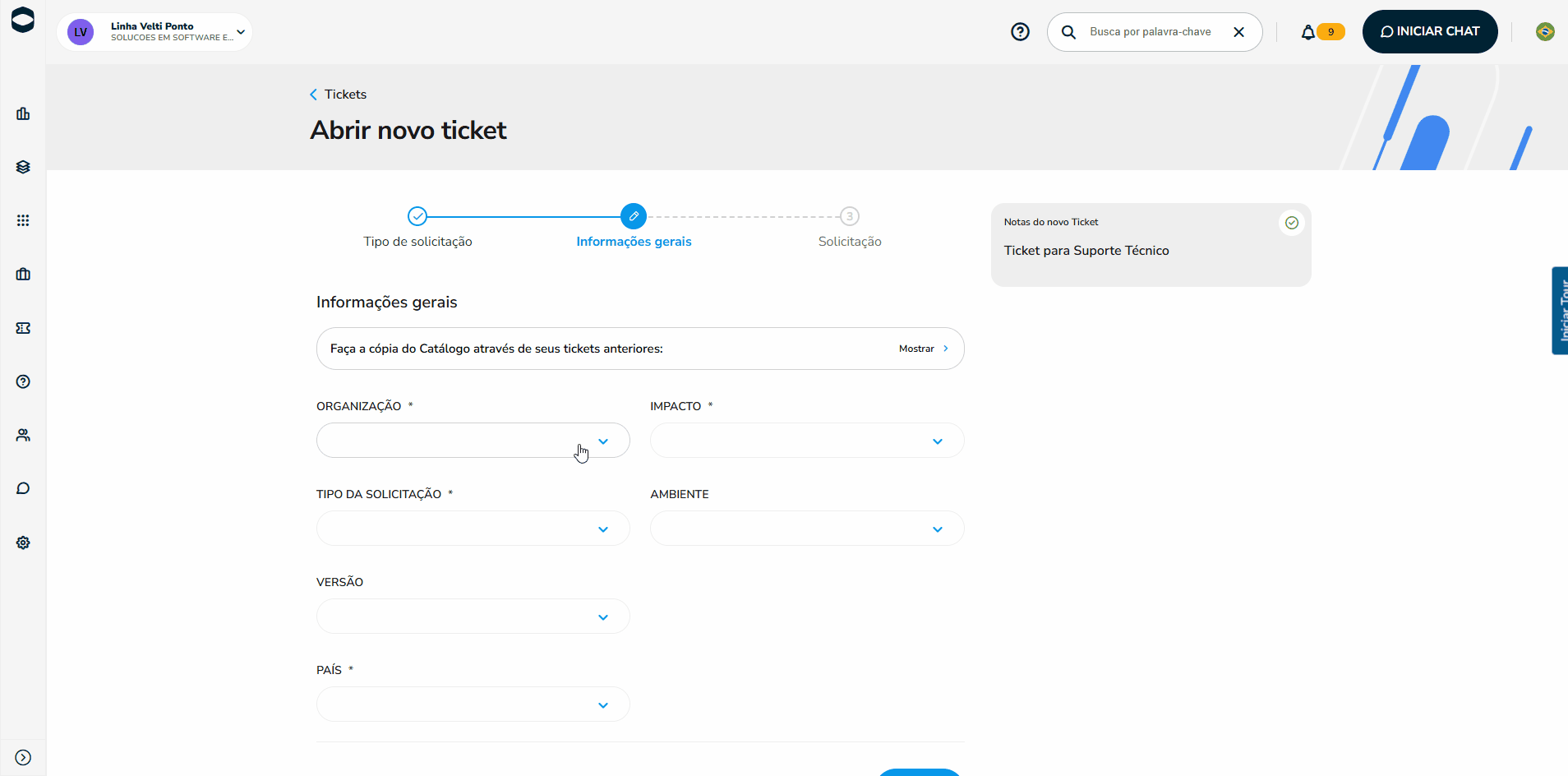1568x776 pixels.
Task: Open the apps grid icon in sidebar
Action: (23, 220)
